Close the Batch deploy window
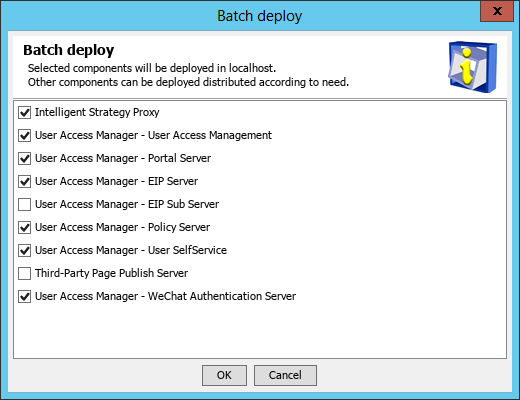The height and width of the screenshot is (400, 520). point(497,11)
